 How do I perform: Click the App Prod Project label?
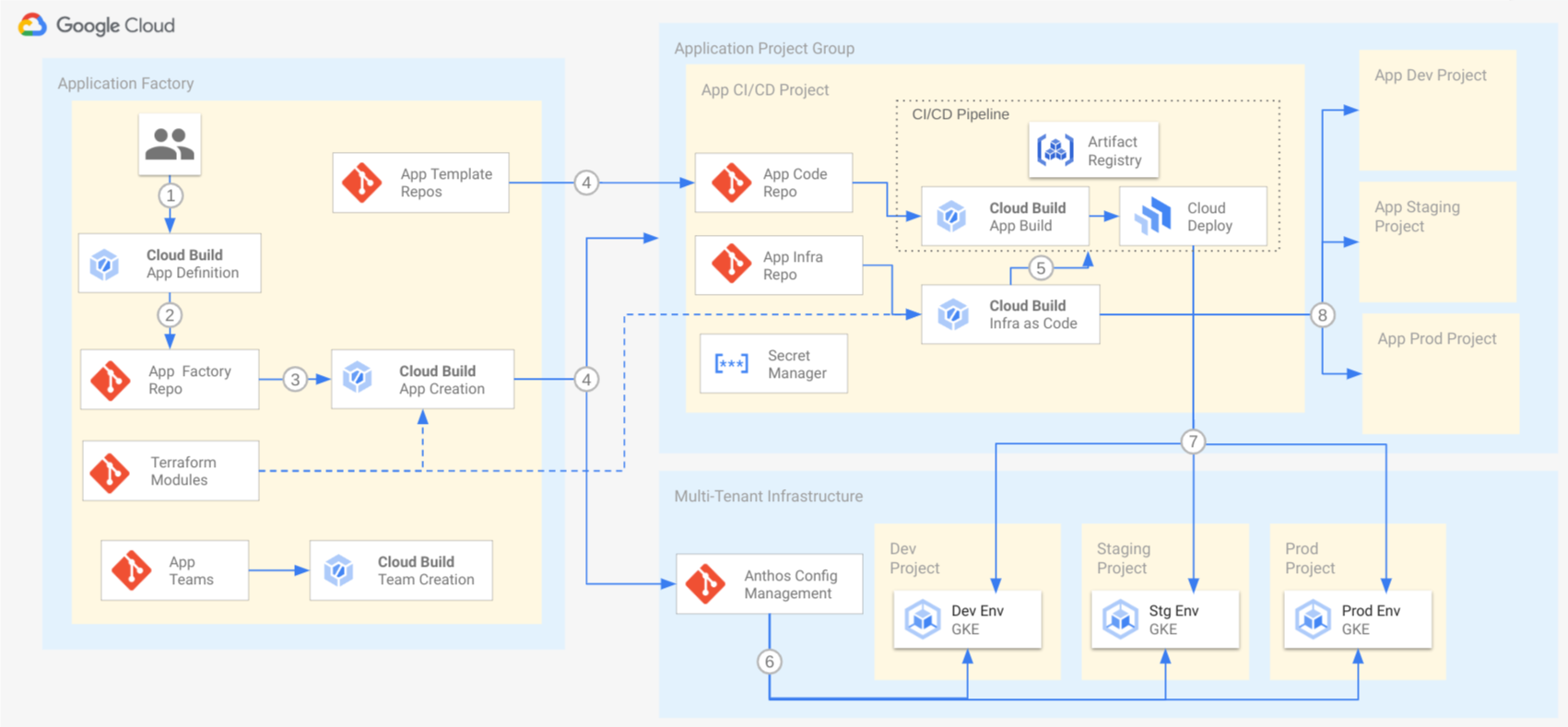click(x=1437, y=338)
